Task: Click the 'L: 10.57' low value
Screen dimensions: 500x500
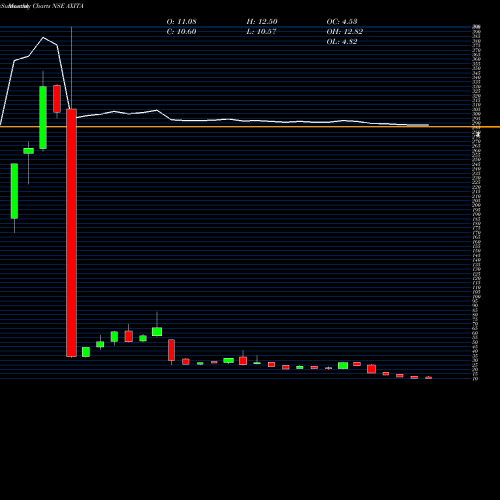Action: click(x=261, y=32)
